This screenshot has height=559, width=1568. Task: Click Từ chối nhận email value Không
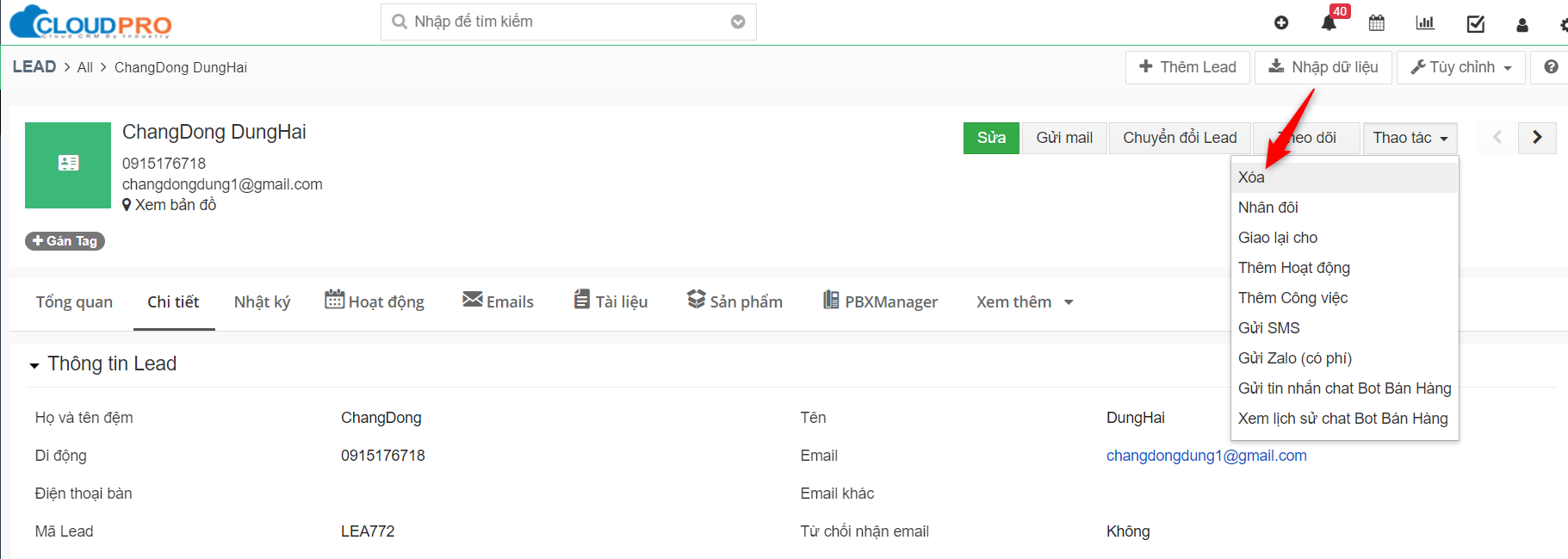click(x=1128, y=531)
